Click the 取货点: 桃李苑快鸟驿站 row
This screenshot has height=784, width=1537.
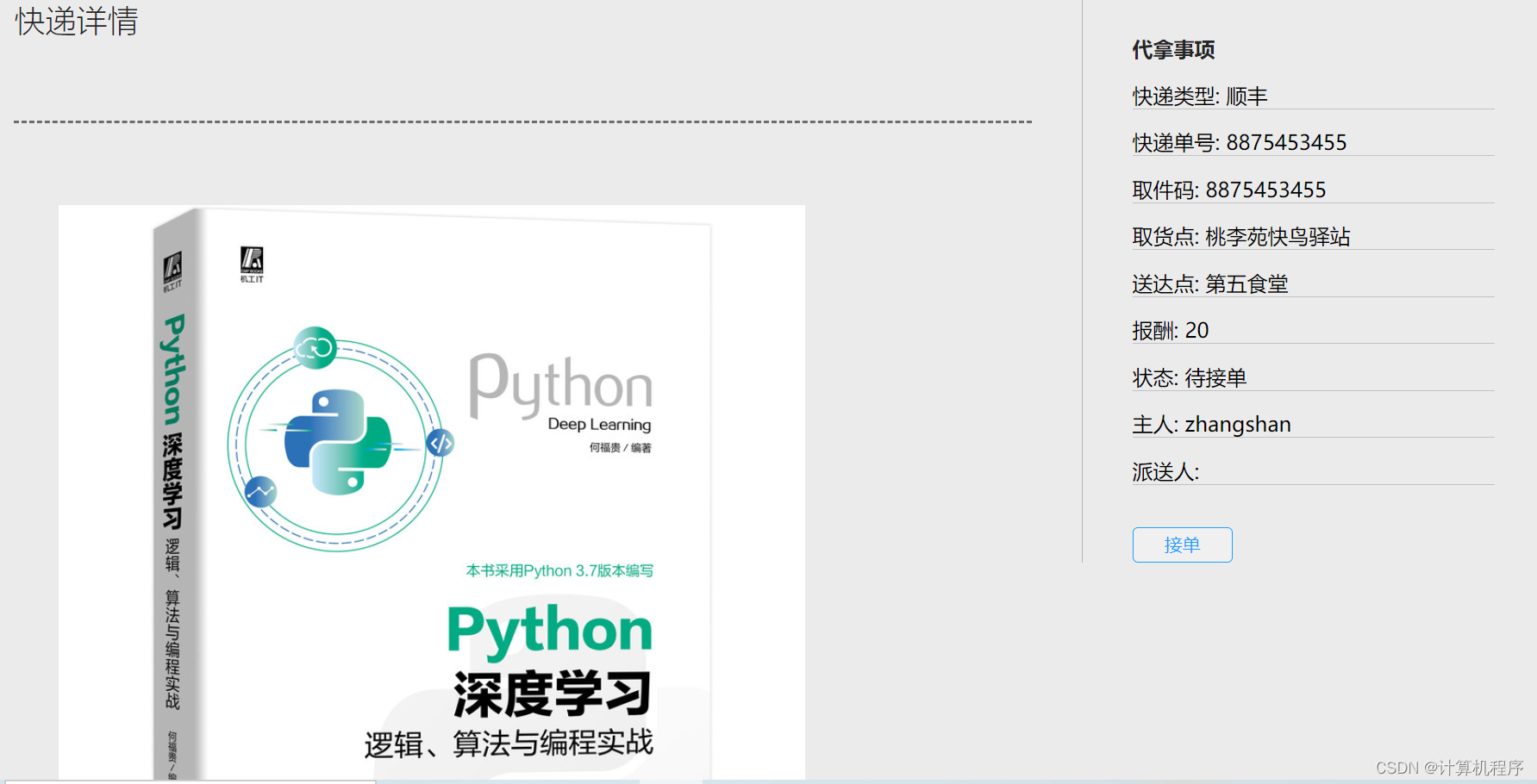pos(1313,237)
